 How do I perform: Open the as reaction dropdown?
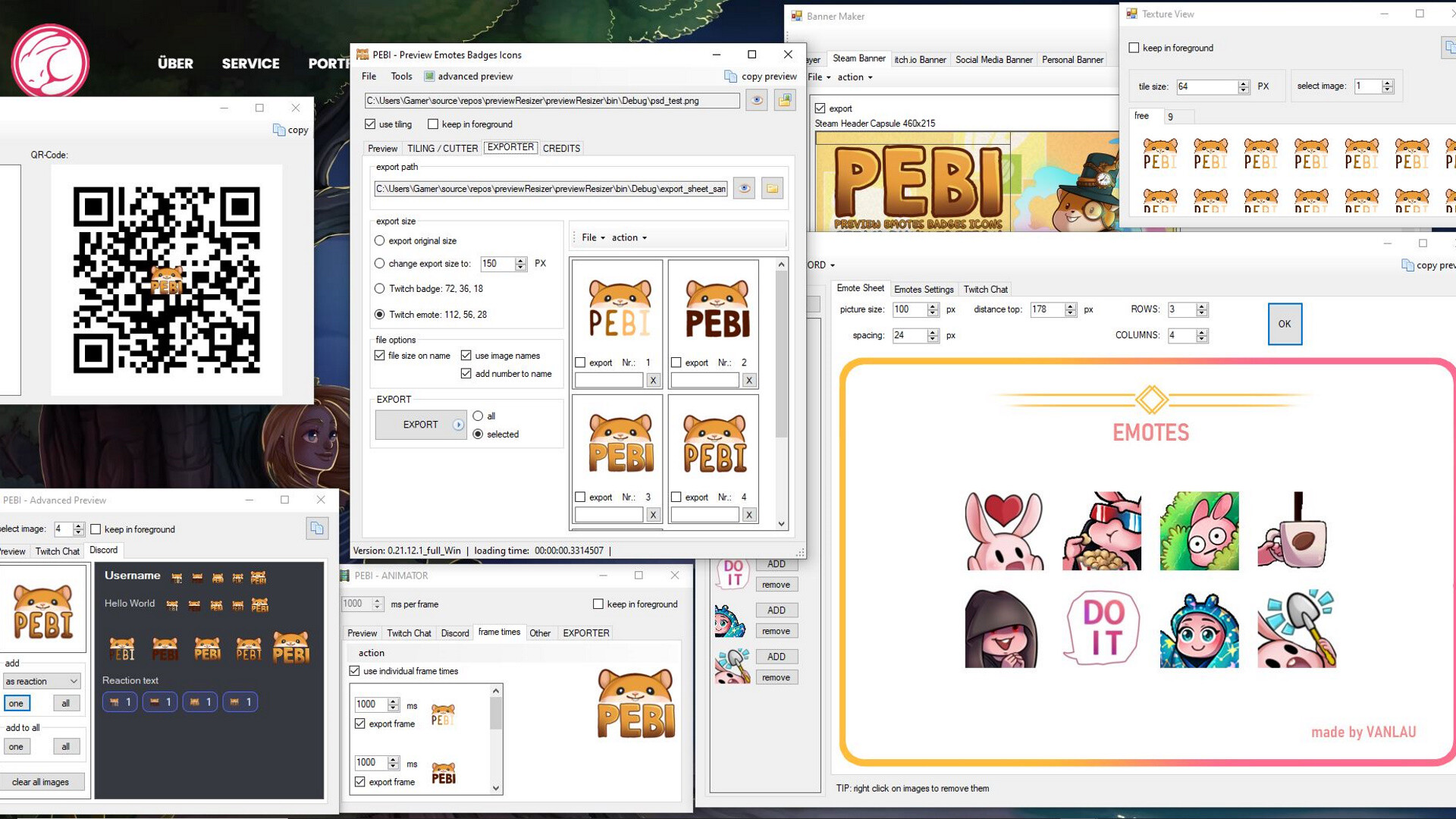[x=42, y=681]
